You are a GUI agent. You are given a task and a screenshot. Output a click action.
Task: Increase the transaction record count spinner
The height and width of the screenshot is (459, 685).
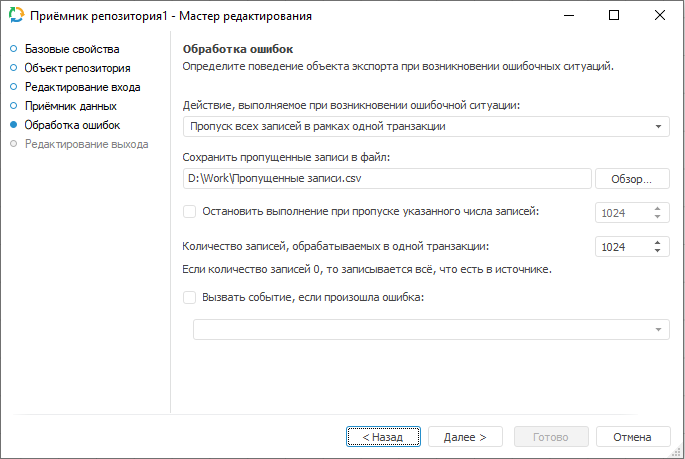click(658, 242)
